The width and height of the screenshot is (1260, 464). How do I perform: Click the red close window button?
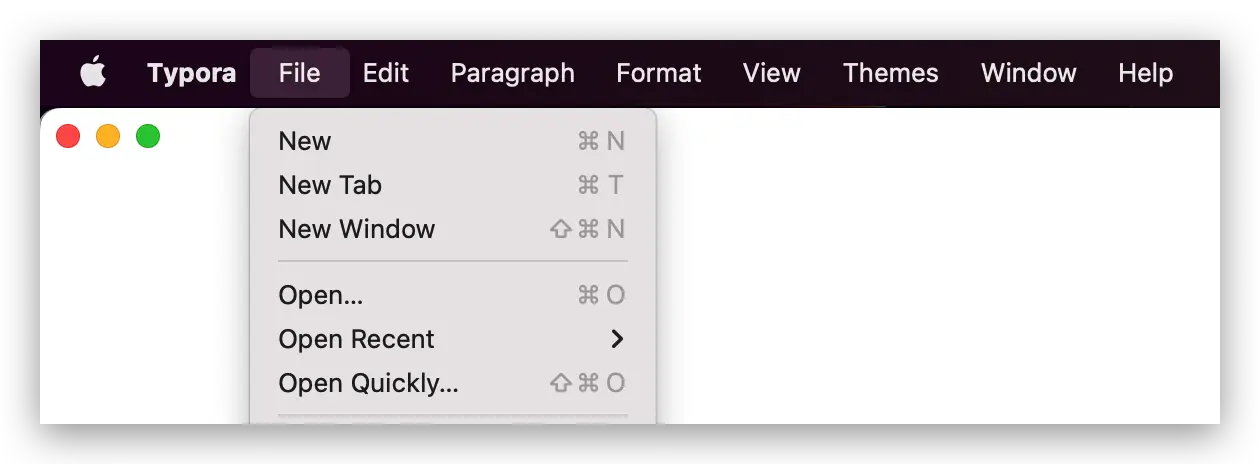tap(68, 136)
